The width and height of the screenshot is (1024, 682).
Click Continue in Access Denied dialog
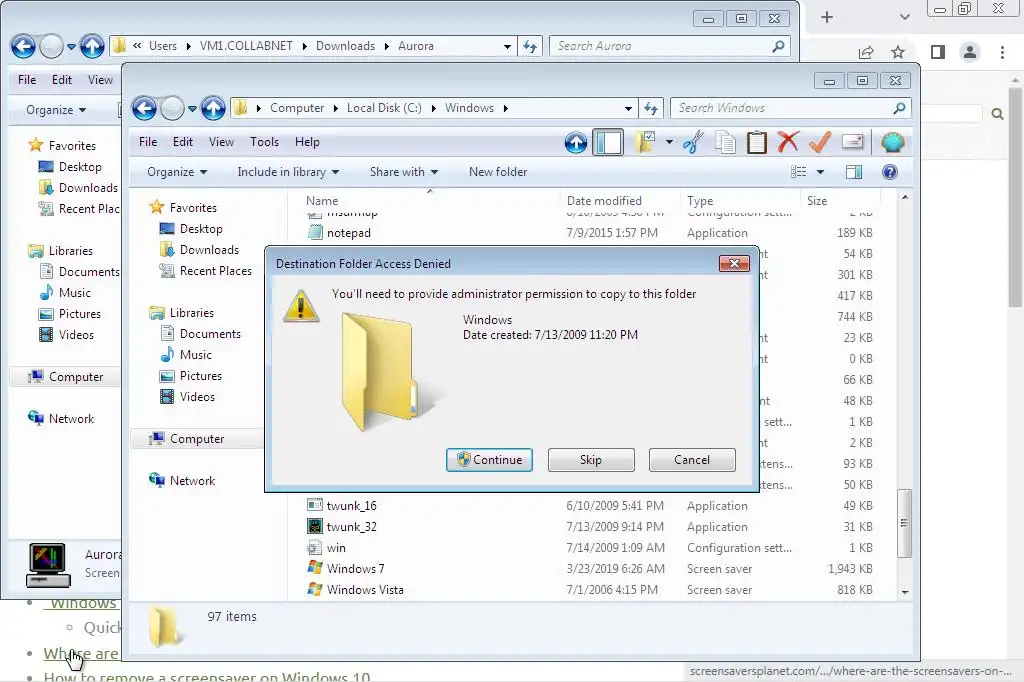coord(489,460)
